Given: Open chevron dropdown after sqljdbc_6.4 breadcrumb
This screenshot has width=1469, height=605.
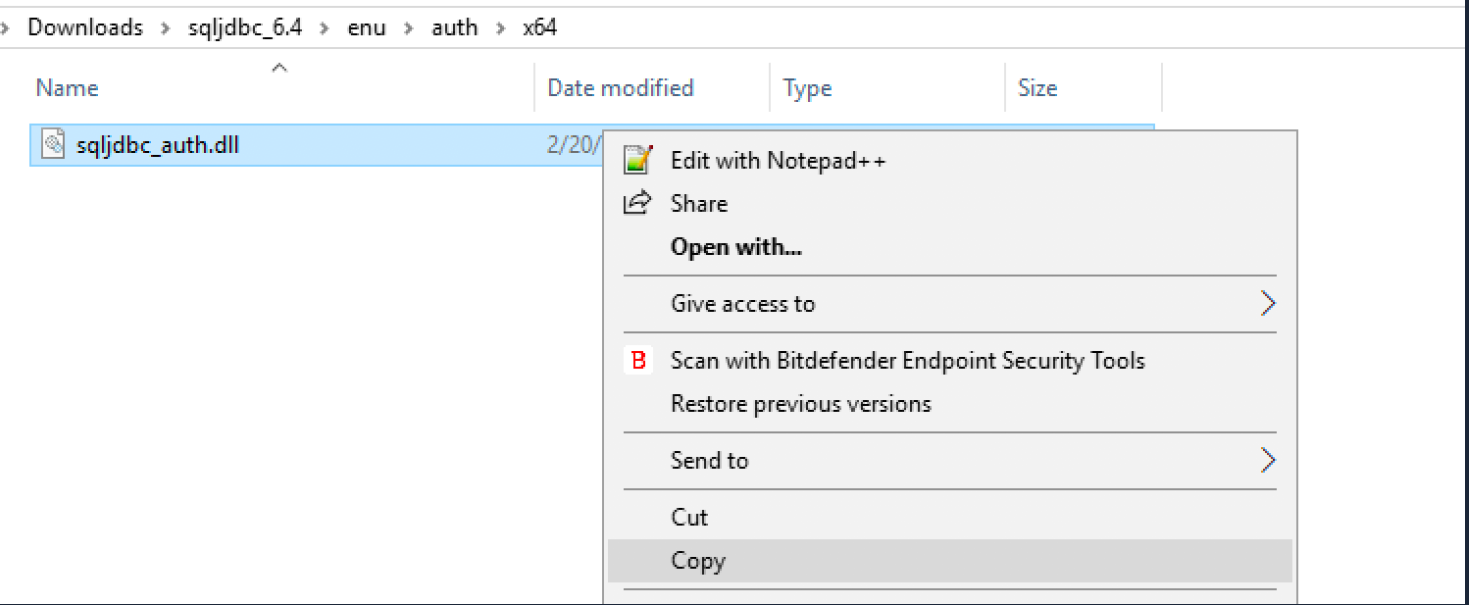Looking at the screenshot, I should [x=325, y=28].
